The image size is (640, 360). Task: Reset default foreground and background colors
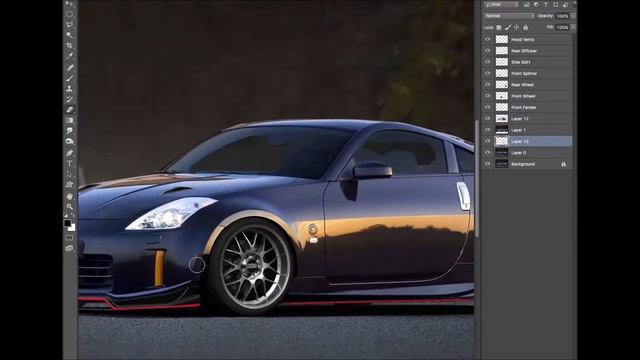click(66, 216)
